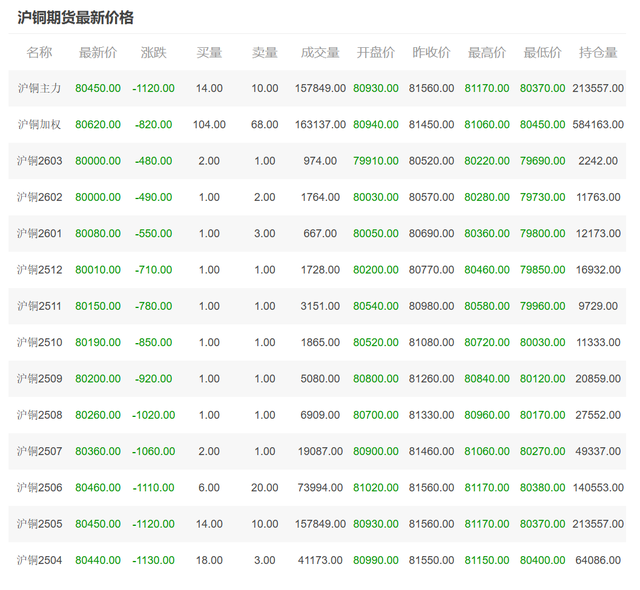640x590 pixels.
Task: Click the 成交量 column header
Action: point(320,53)
